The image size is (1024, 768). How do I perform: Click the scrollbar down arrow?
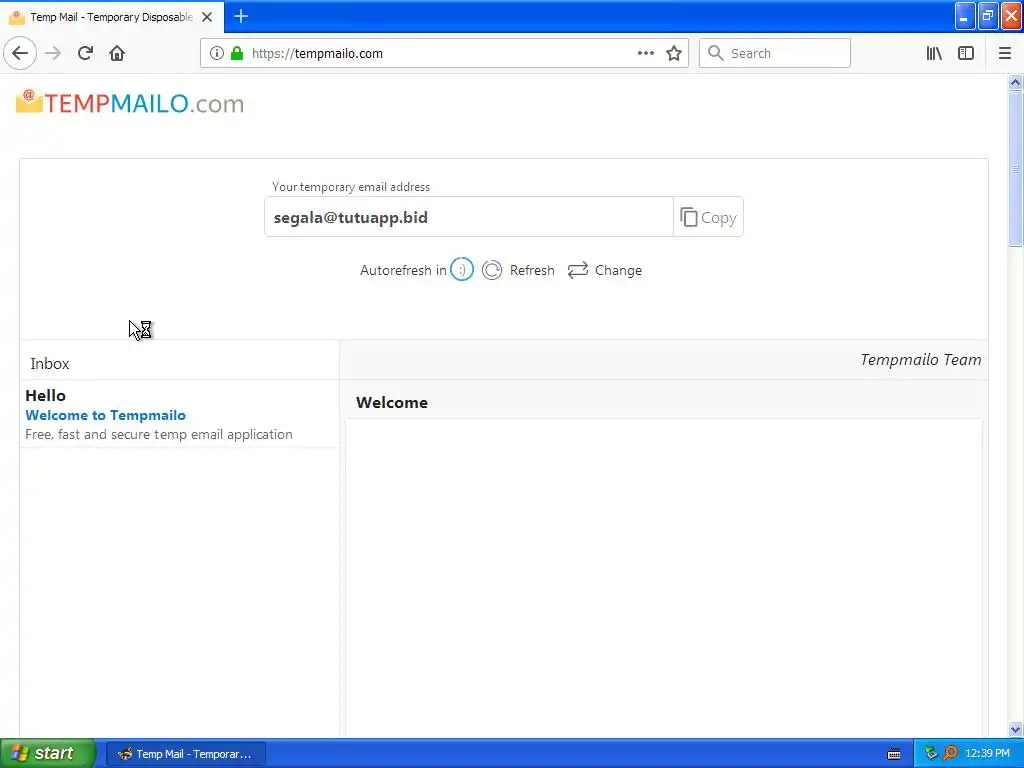pos(1015,729)
